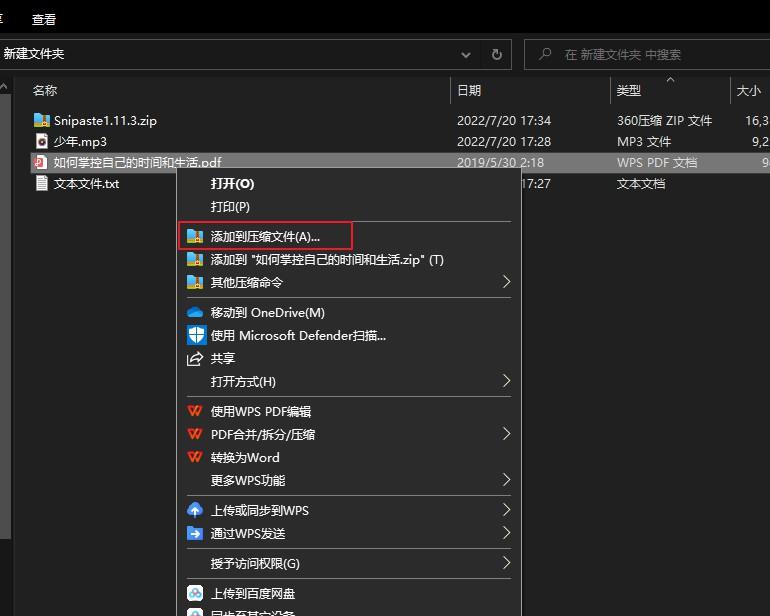Image resolution: width=770 pixels, height=616 pixels.
Task: Click the 文本文件.txt document icon
Action: click(41, 183)
